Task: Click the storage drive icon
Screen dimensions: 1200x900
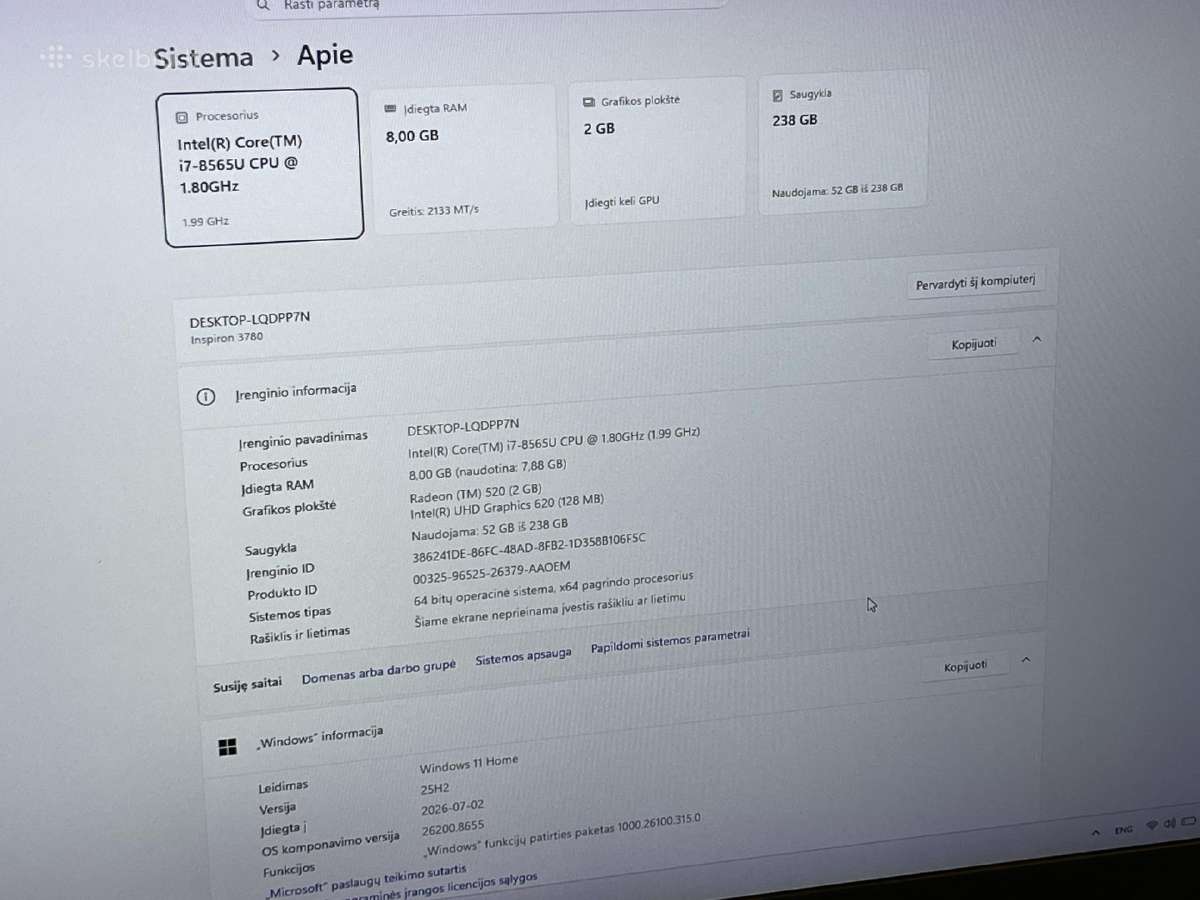Action: (x=778, y=95)
